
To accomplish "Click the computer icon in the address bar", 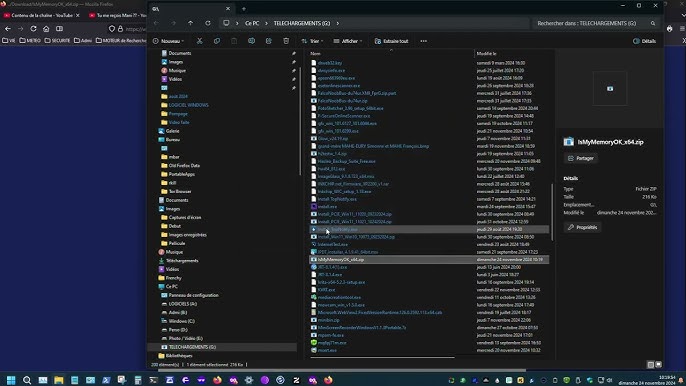I will pyautogui.click(x=226, y=23).
